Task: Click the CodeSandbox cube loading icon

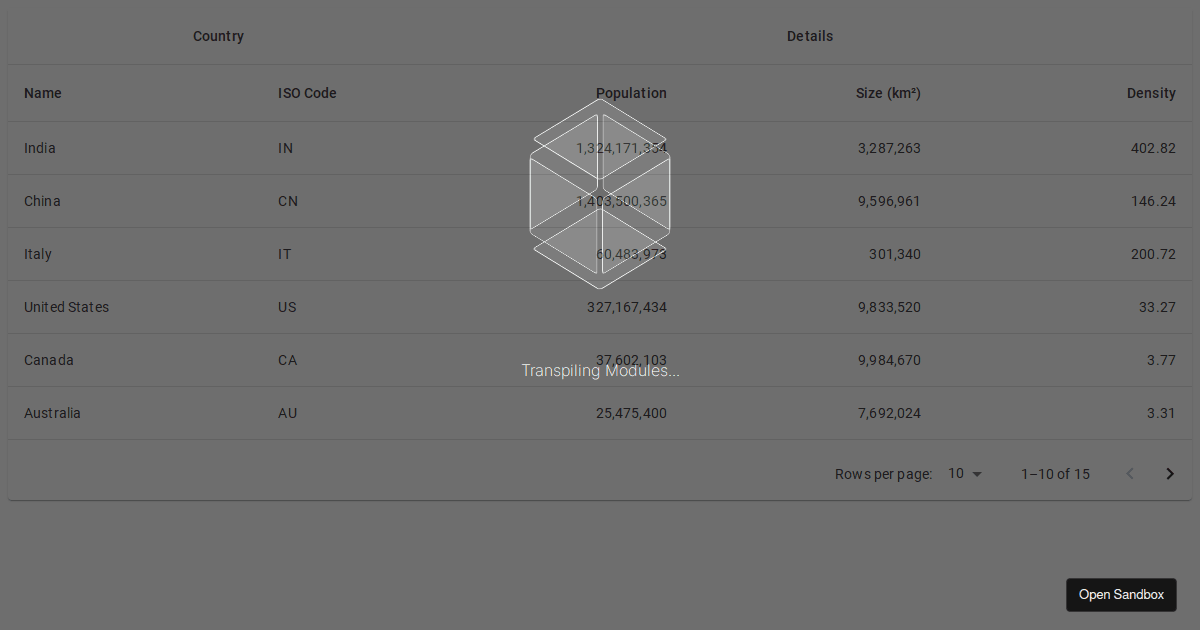Action: [600, 200]
